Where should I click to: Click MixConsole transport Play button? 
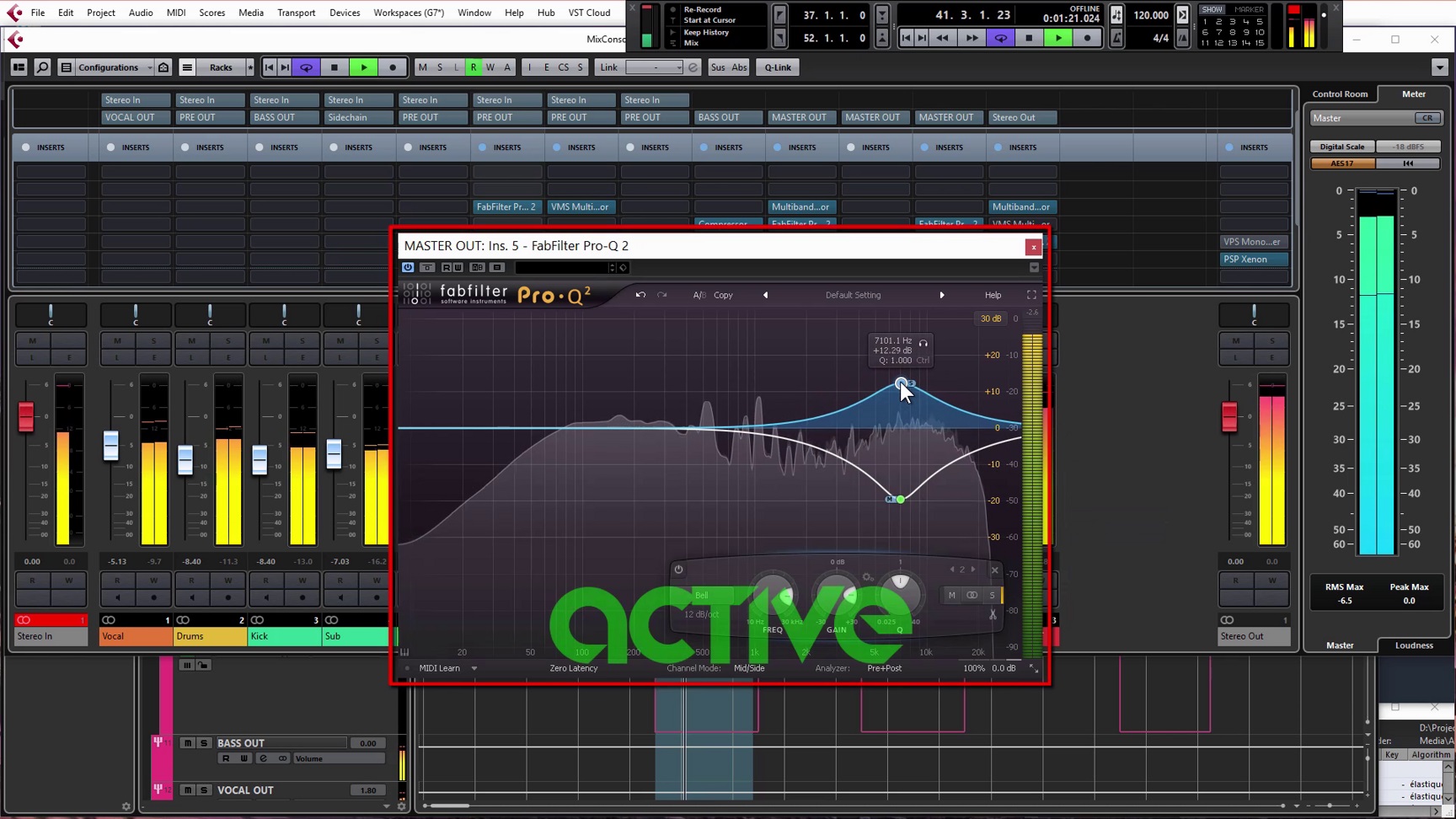coord(364,67)
